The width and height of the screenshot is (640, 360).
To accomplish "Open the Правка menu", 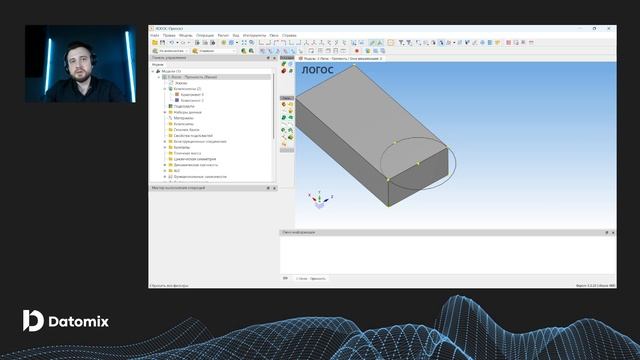I will [169, 36].
